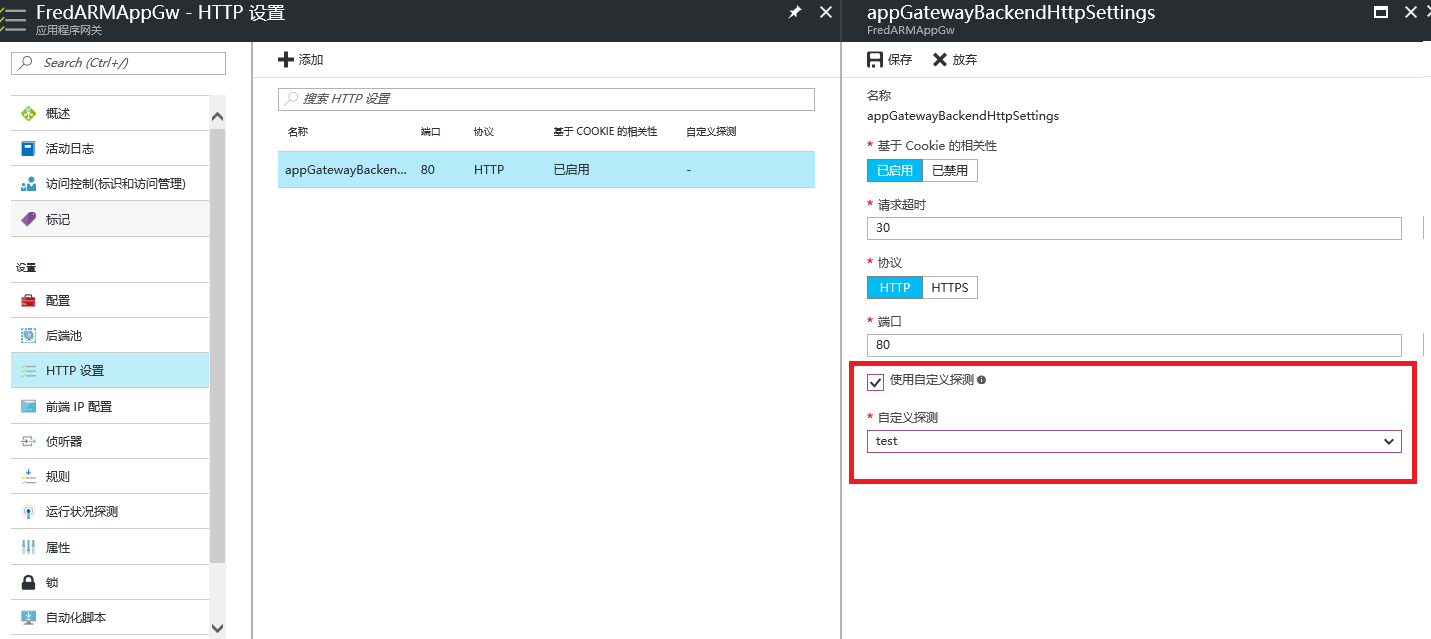Click the 保存 save disk icon
The height and width of the screenshot is (639, 1431).
coord(875,60)
